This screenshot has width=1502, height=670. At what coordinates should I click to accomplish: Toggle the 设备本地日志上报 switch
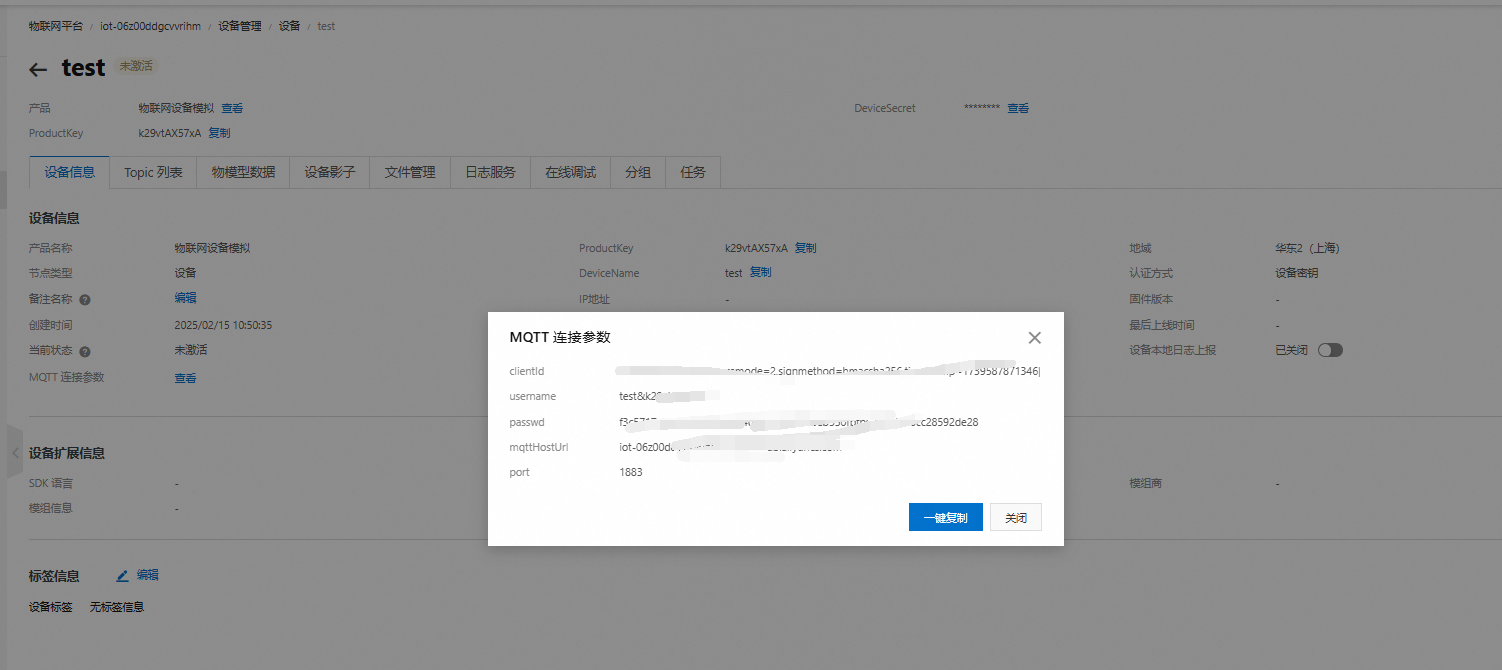click(x=1330, y=350)
